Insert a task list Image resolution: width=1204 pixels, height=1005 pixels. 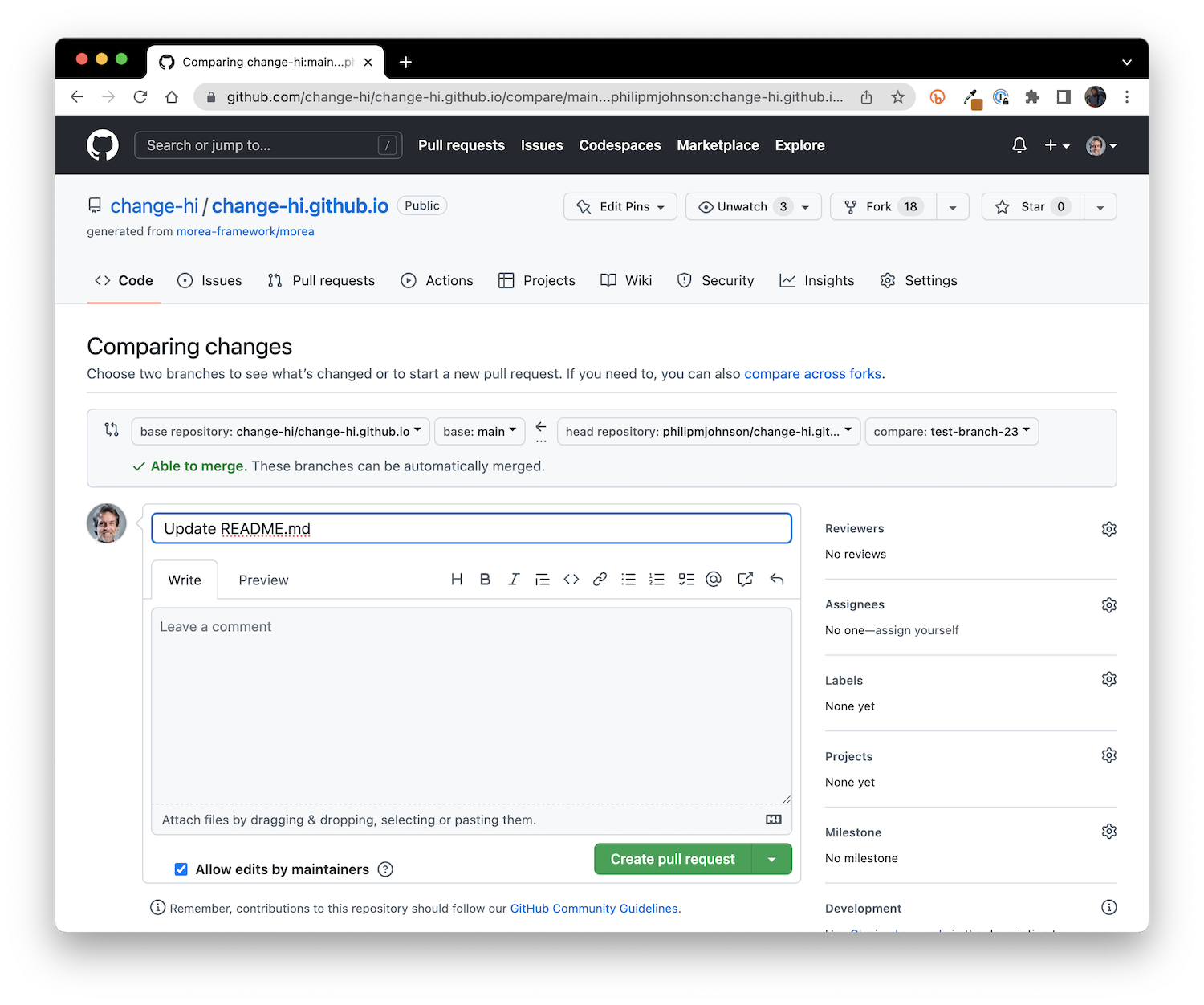pos(685,580)
